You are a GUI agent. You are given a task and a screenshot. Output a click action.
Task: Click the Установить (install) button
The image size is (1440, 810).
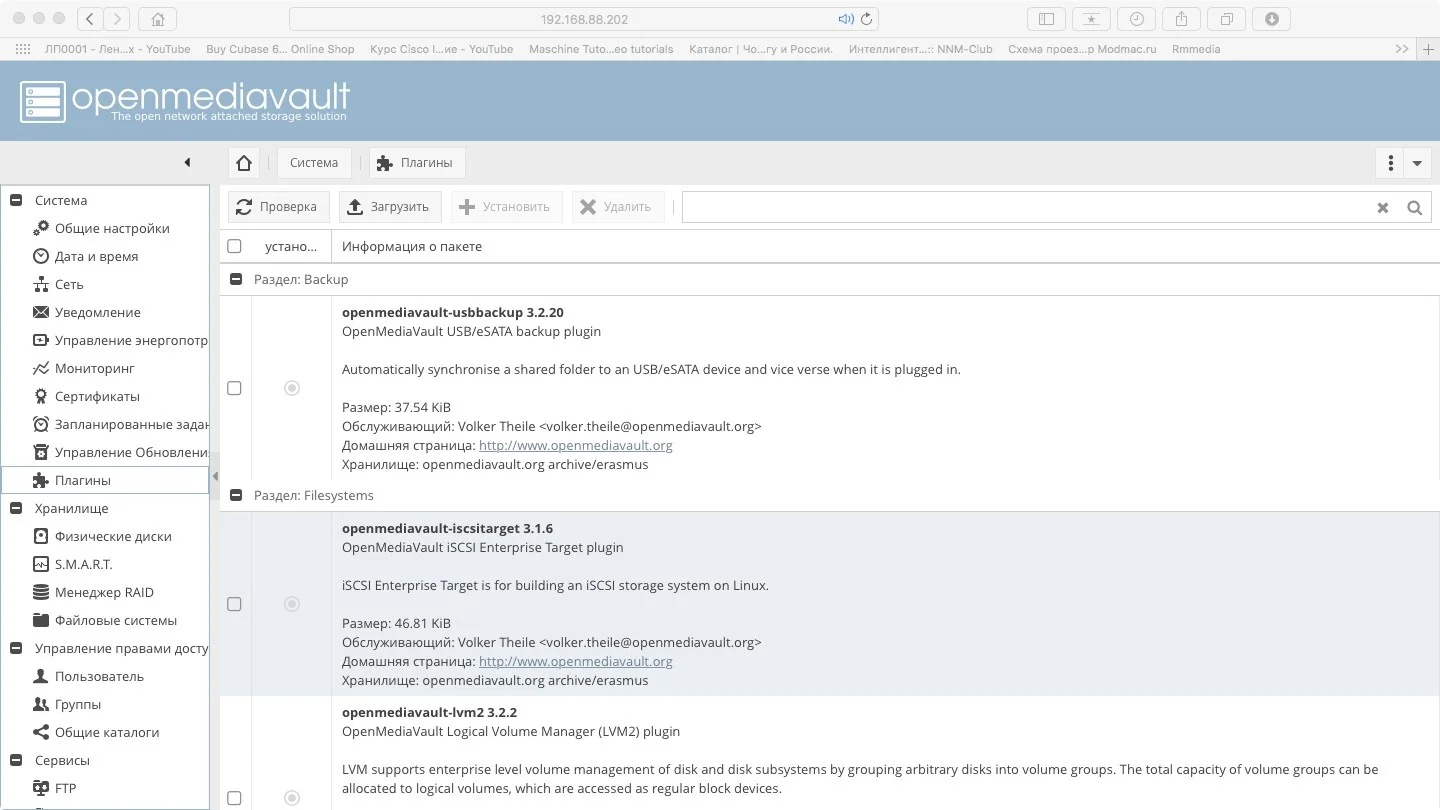coord(506,207)
